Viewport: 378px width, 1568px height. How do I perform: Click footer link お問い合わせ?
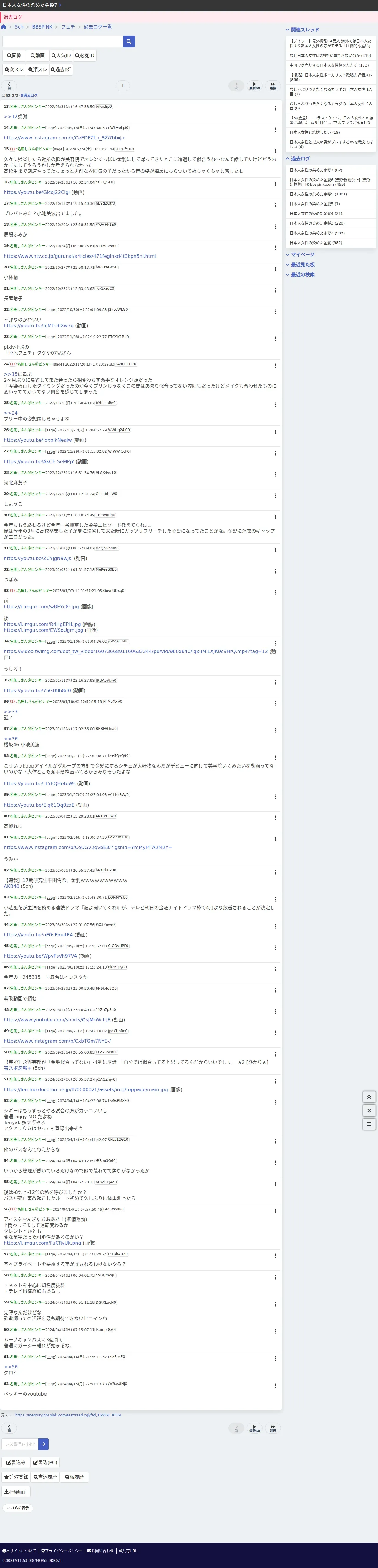coord(100,1550)
